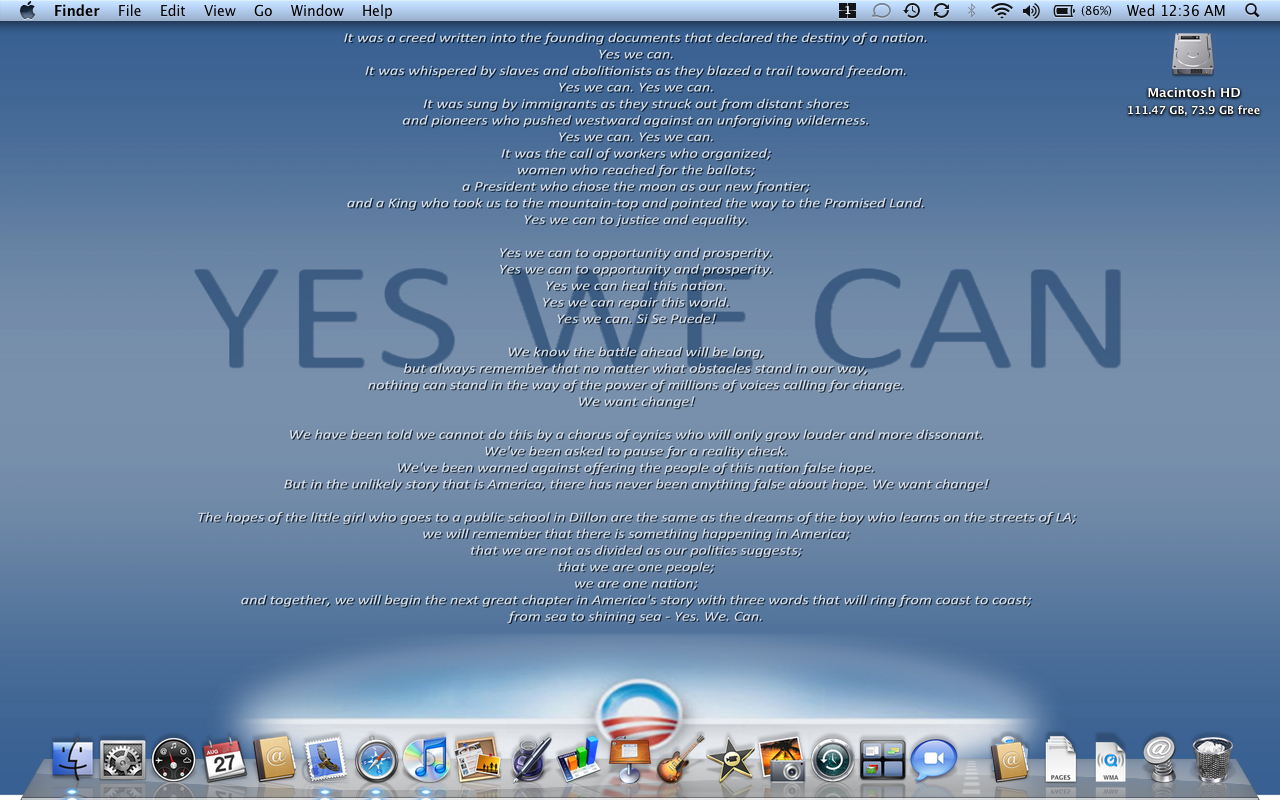Open the Trash in the Dock

pos(1212,760)
